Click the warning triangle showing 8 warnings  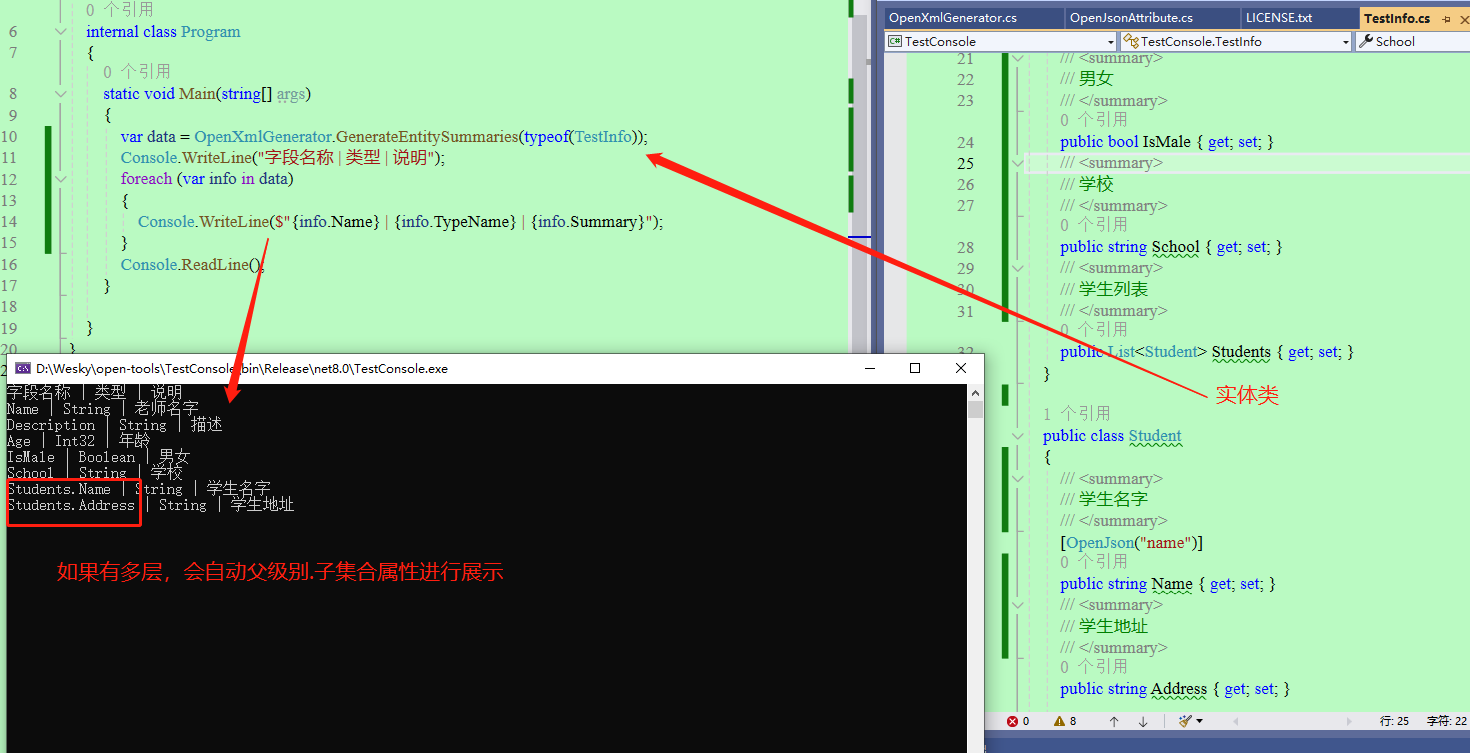click(x=1057, y=721)
